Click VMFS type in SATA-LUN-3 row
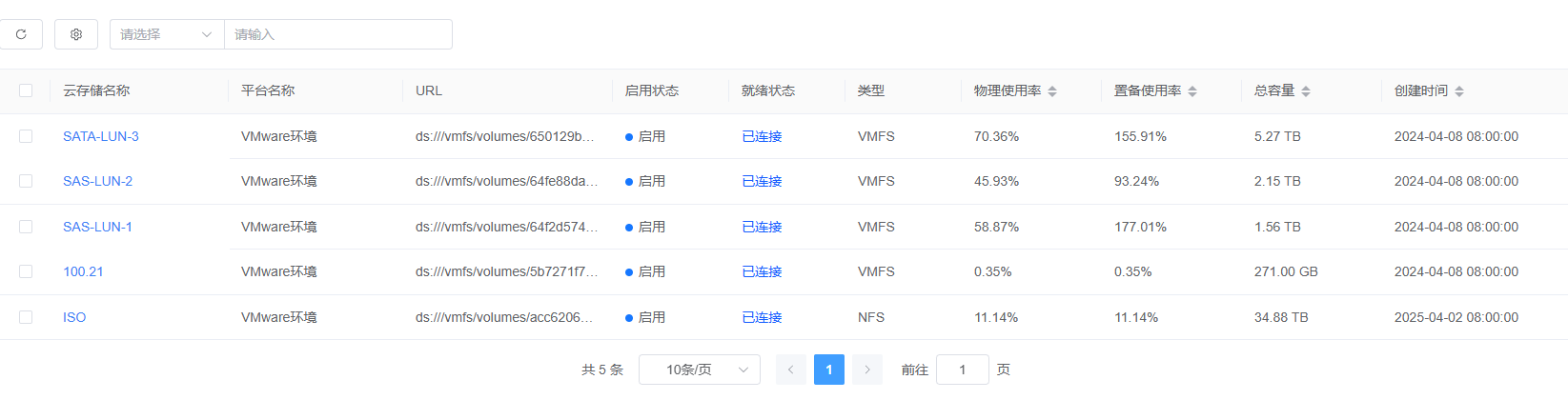Viewport: 1568px width, 400px height. (x=876, y=136)
